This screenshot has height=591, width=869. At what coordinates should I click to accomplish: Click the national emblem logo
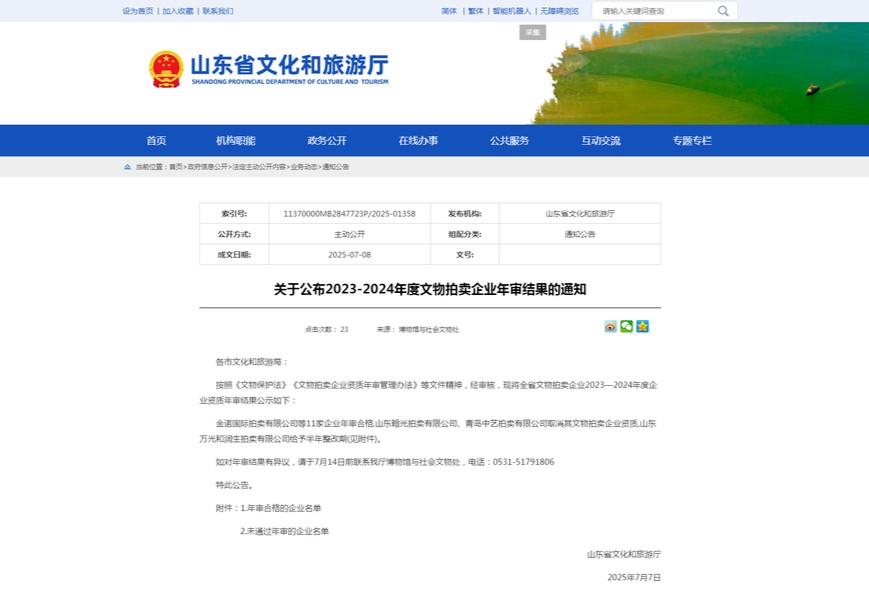point(166,69)
